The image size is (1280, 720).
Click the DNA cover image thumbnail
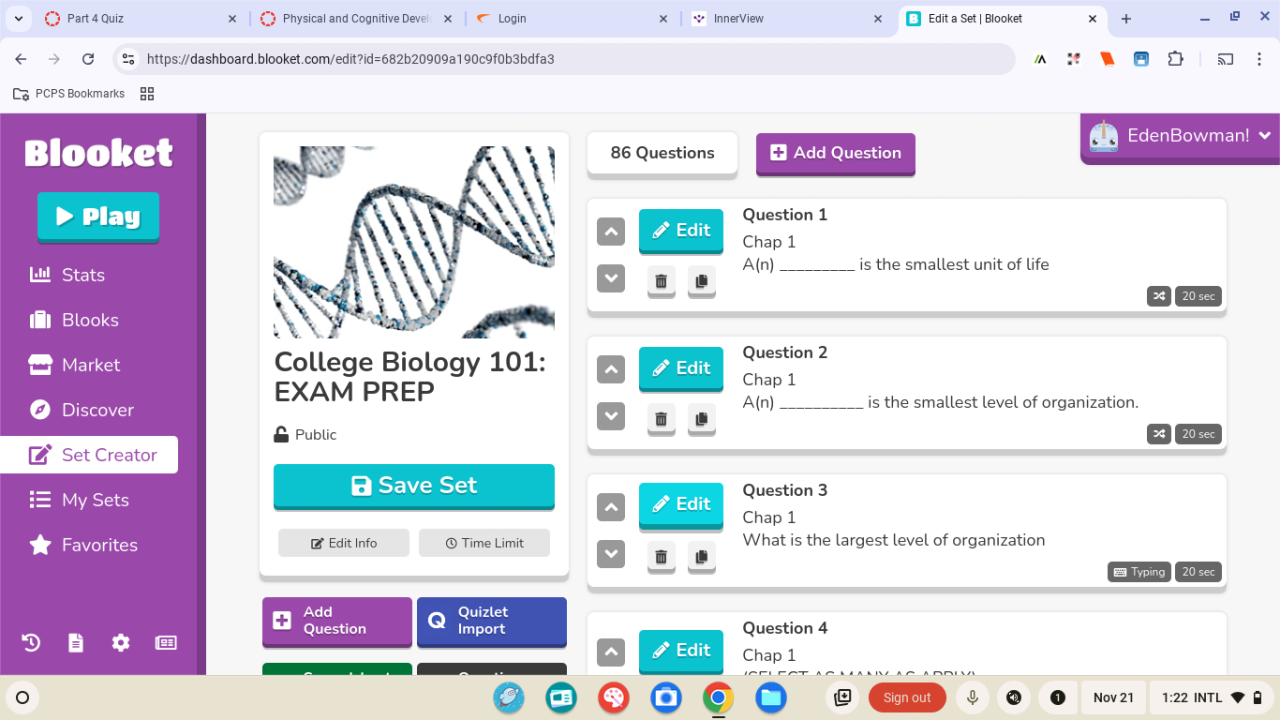click(x=414, y=242)
